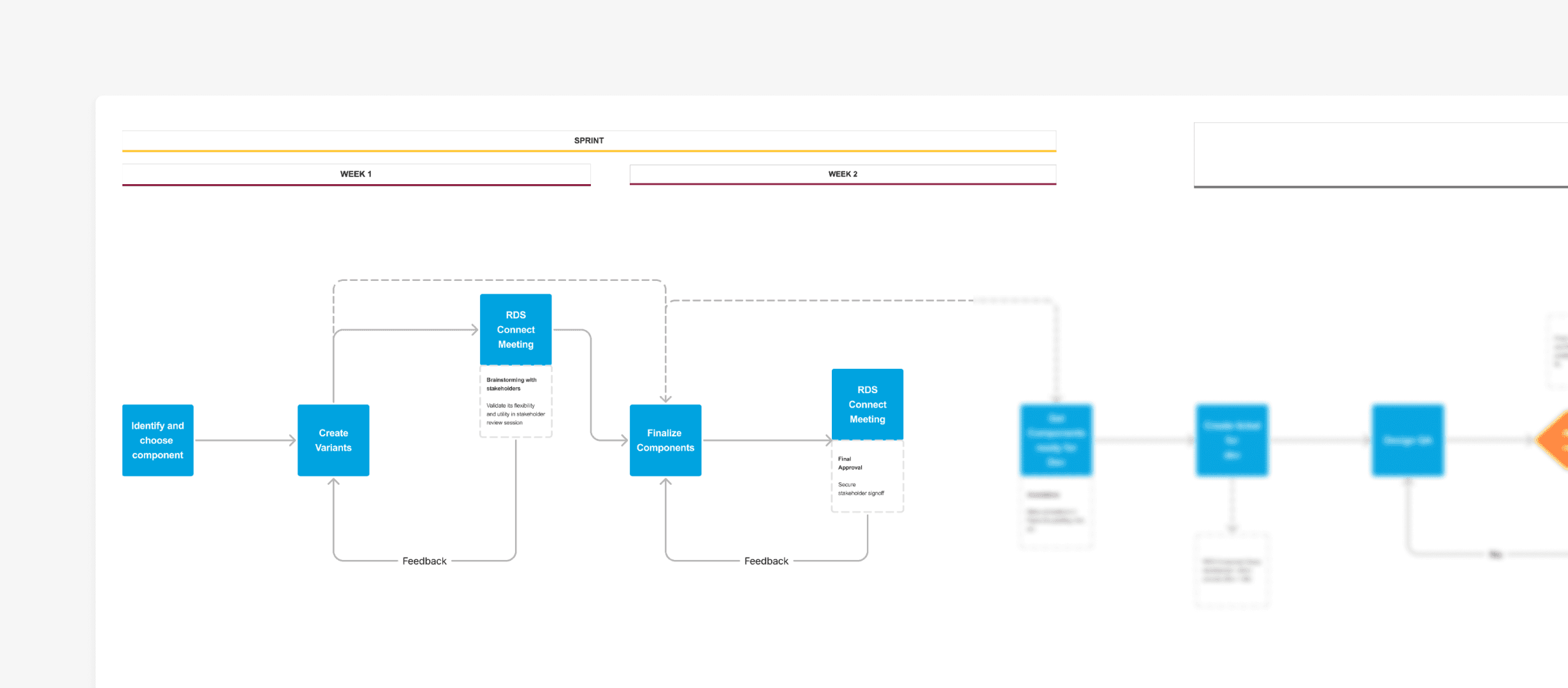The height and width of the screenshot is (688, 1568).
Task: Select the WEEK 2 header label
Action: pyautogui.click(x=842, y=174)
